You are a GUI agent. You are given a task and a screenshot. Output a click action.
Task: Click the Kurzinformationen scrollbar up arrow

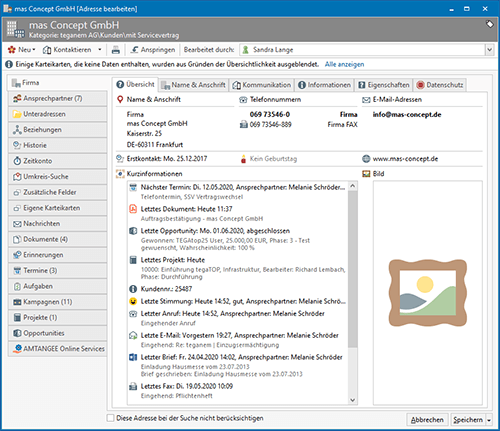pyautogui.click(x=353, y=186)
